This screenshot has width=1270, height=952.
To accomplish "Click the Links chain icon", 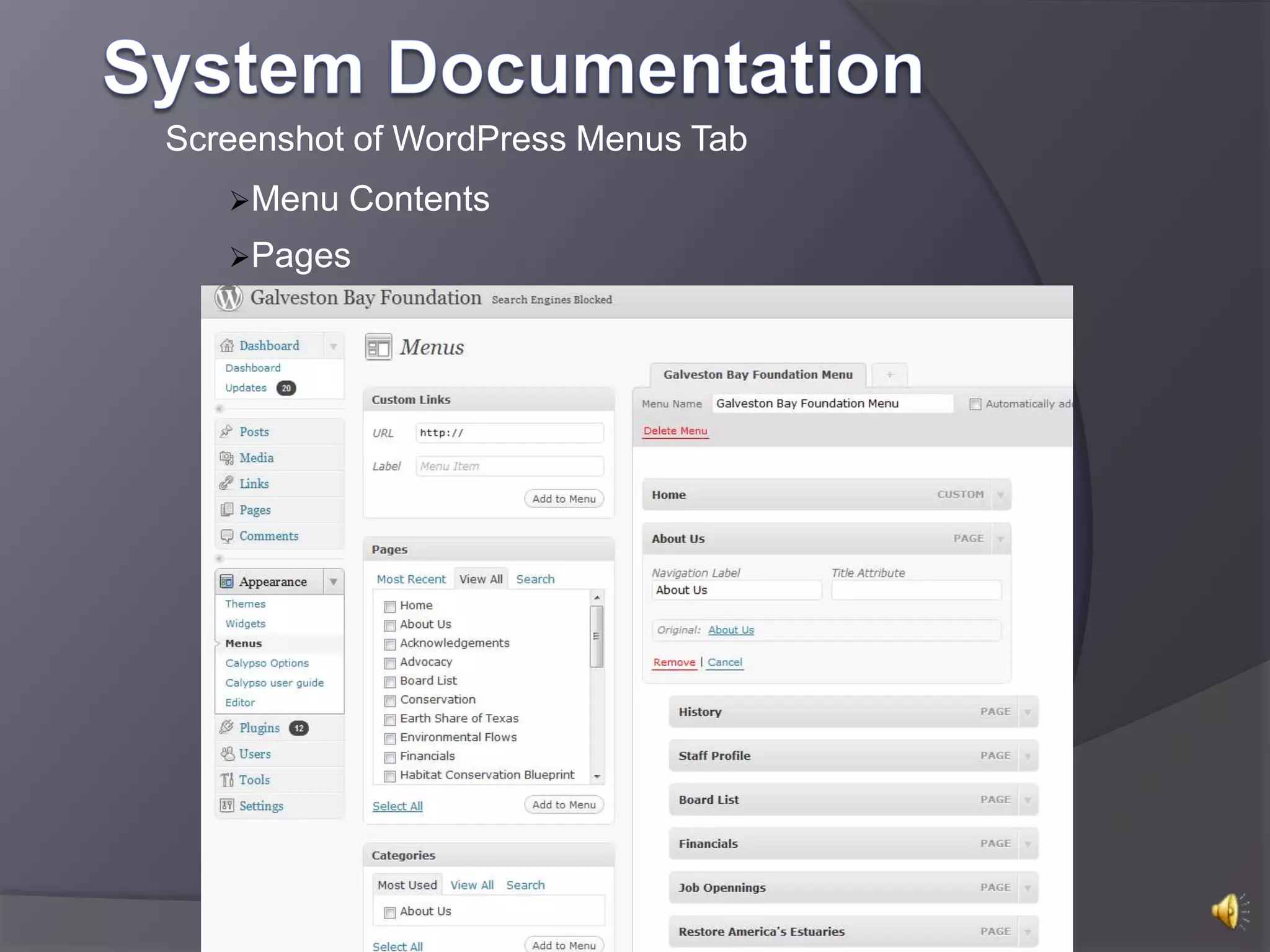I will tap(226, 483).
